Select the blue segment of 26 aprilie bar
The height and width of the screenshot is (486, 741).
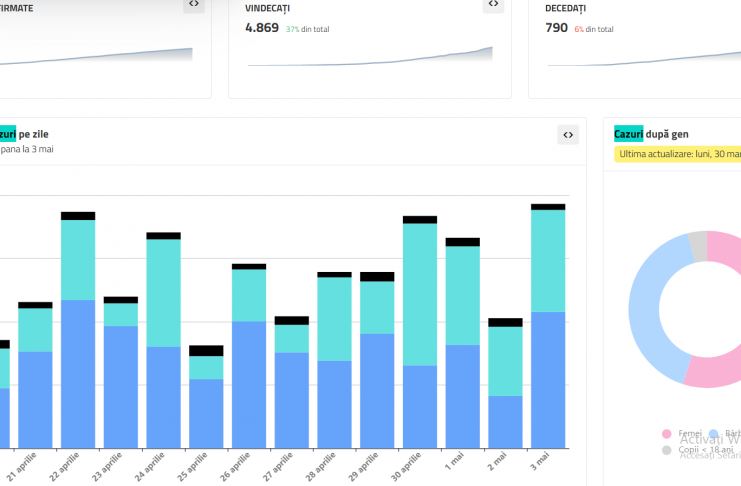click(x=249, y=384)
